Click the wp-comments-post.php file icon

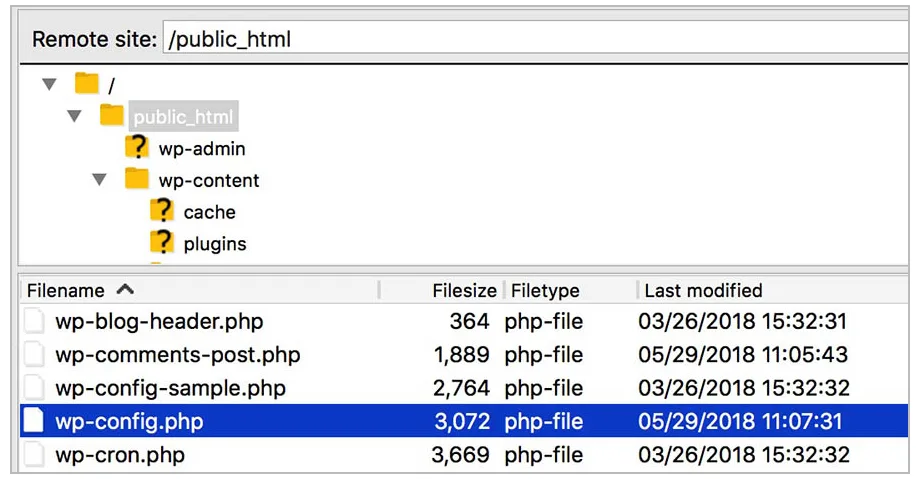[34, 355]
